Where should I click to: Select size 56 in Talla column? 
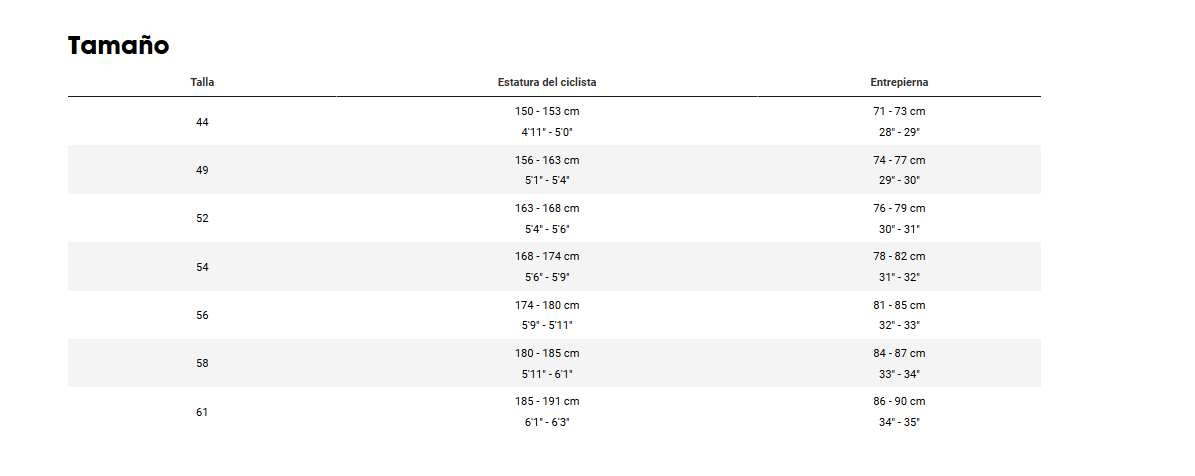click(x=202, y=315)
